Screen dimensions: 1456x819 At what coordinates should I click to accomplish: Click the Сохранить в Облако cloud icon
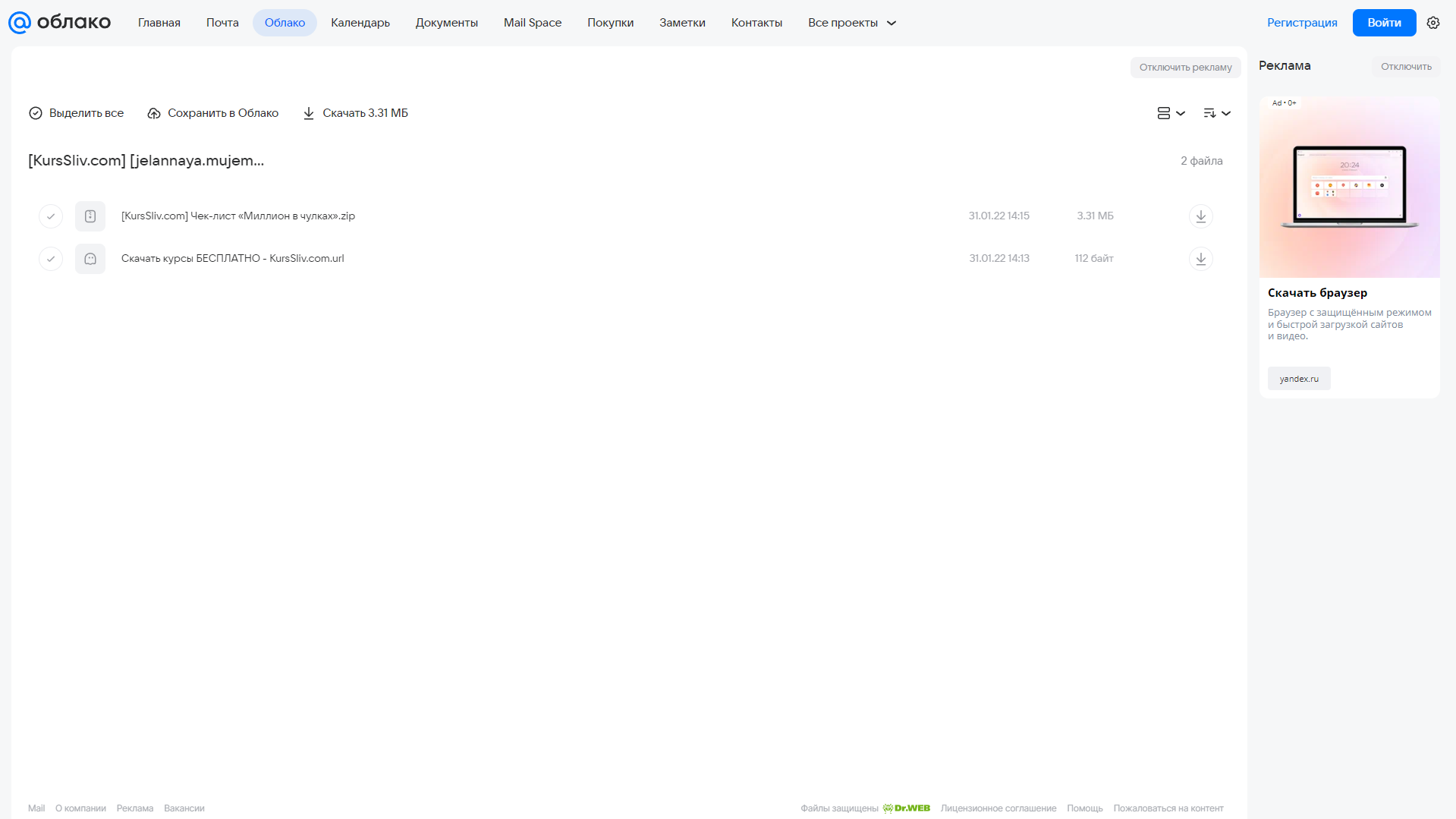pyautogui.click(x=154, y=113)
